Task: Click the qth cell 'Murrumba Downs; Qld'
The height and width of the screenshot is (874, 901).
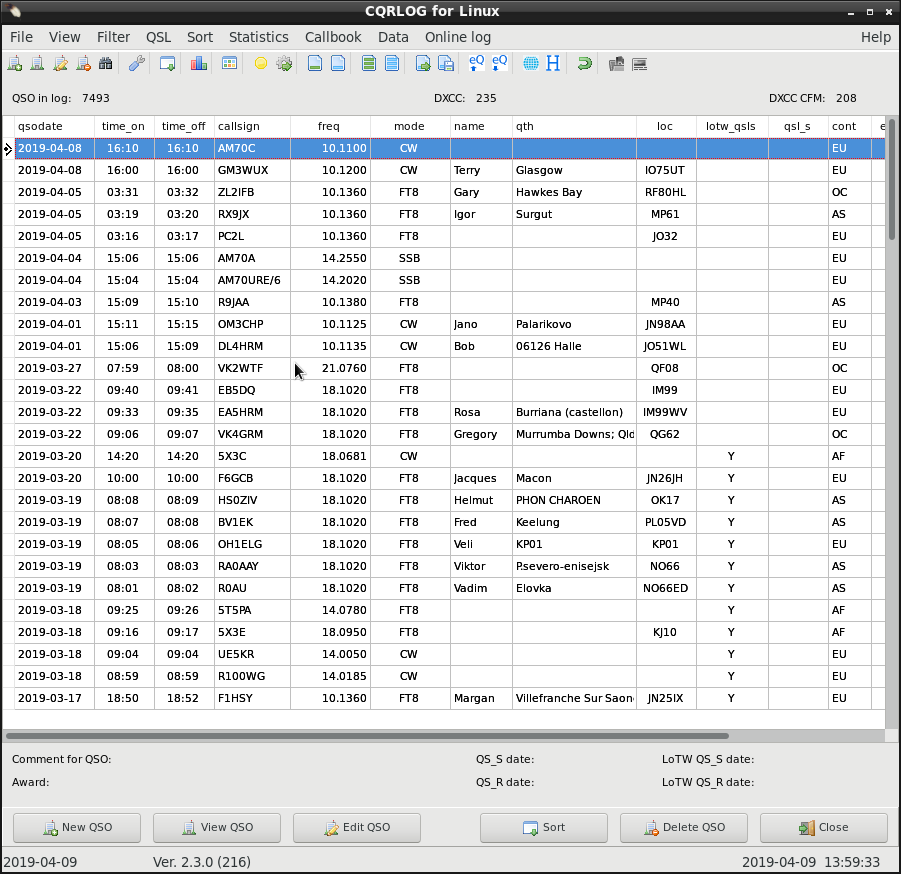Action: pyautogui.click(x=575, y=434)
